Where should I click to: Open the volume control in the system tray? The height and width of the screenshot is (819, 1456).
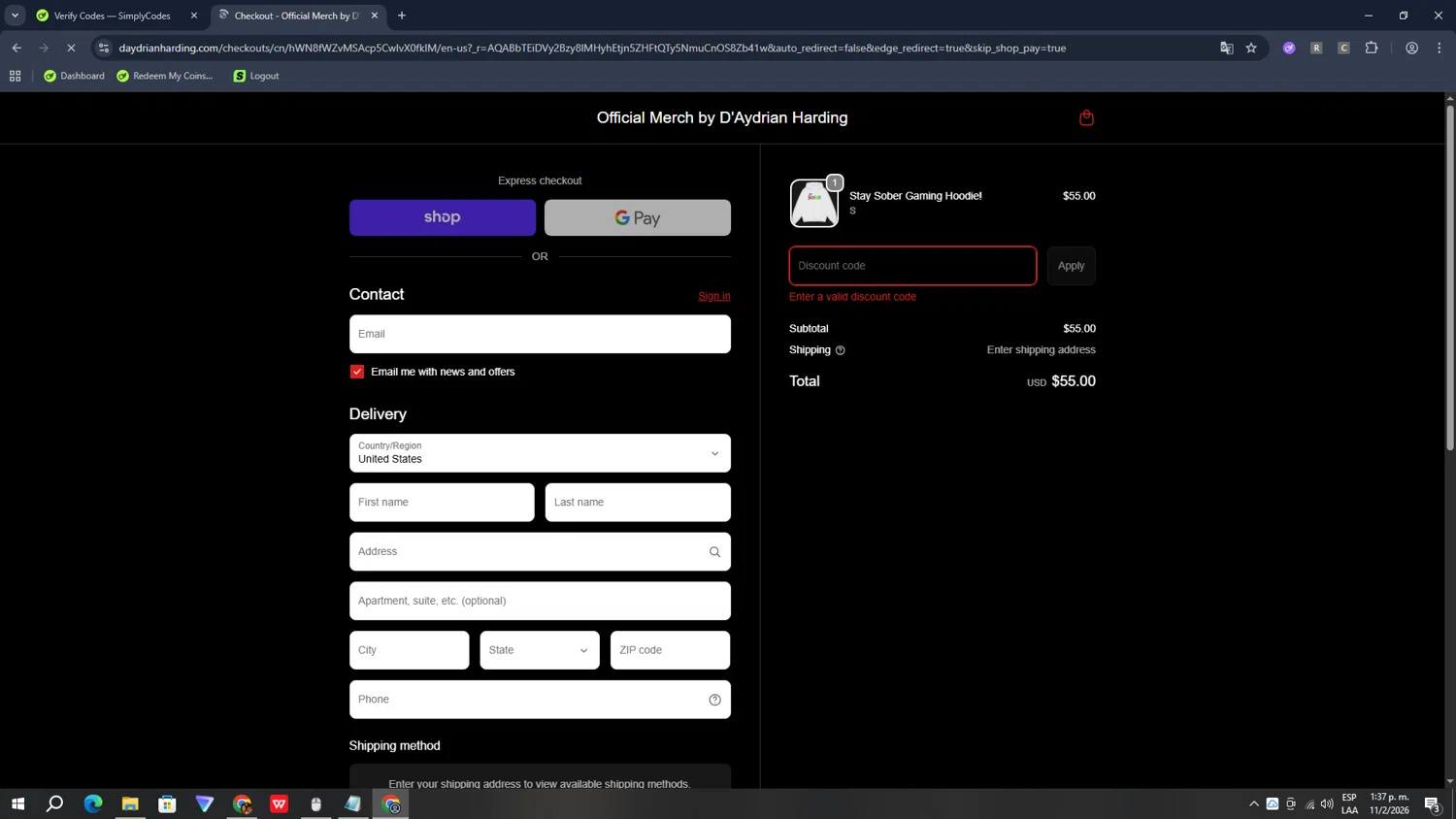[1327, 803]
